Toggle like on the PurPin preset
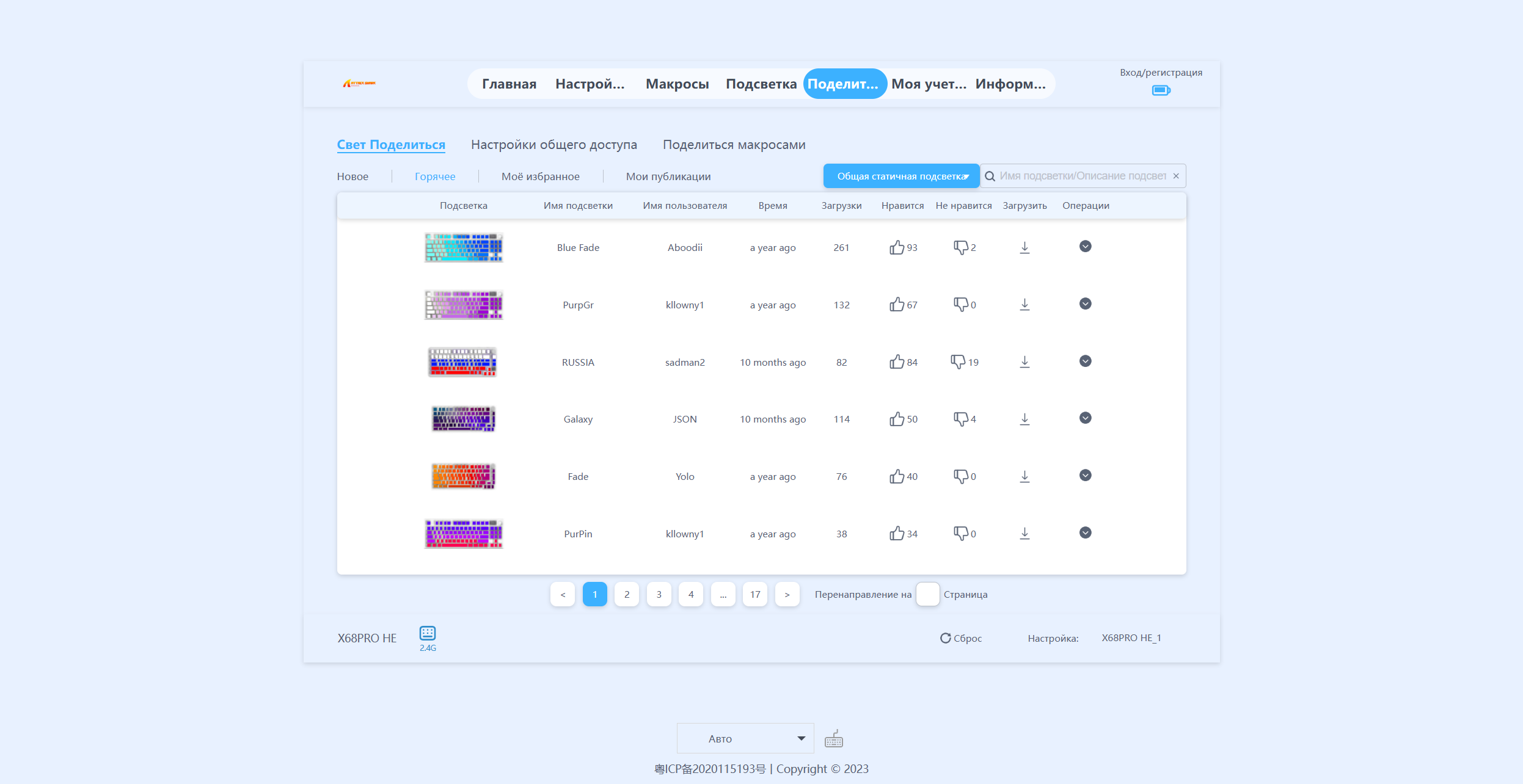The image size is (1523, 784). (x=896, y=534)
